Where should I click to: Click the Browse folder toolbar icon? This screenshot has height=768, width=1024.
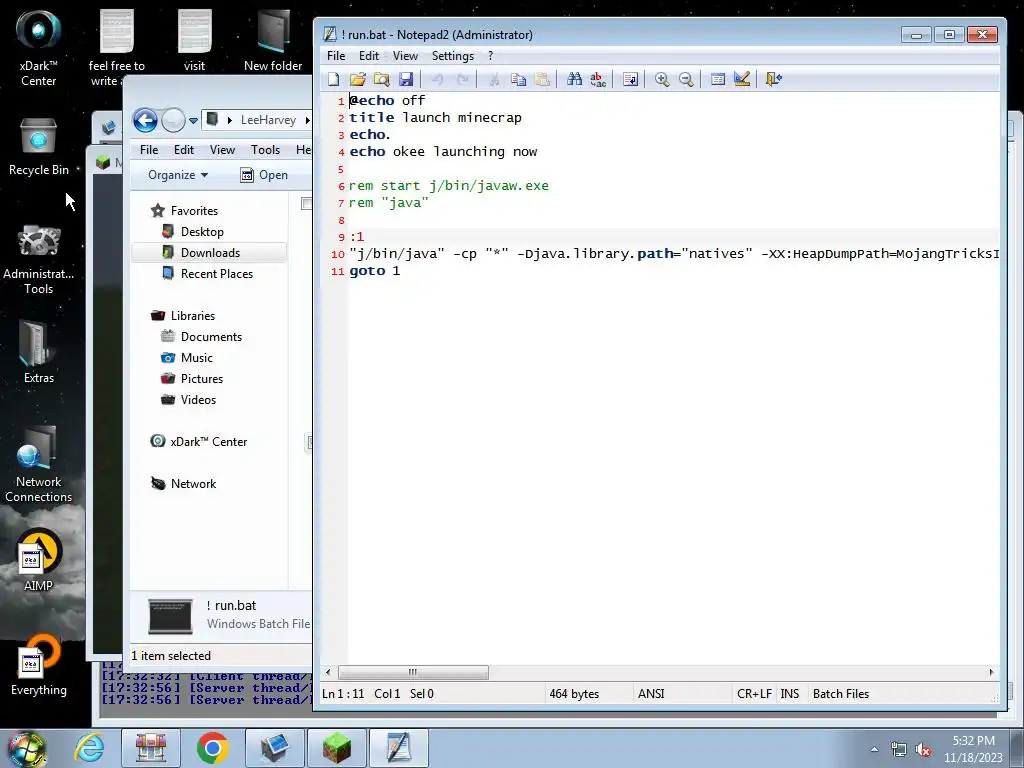381,80
